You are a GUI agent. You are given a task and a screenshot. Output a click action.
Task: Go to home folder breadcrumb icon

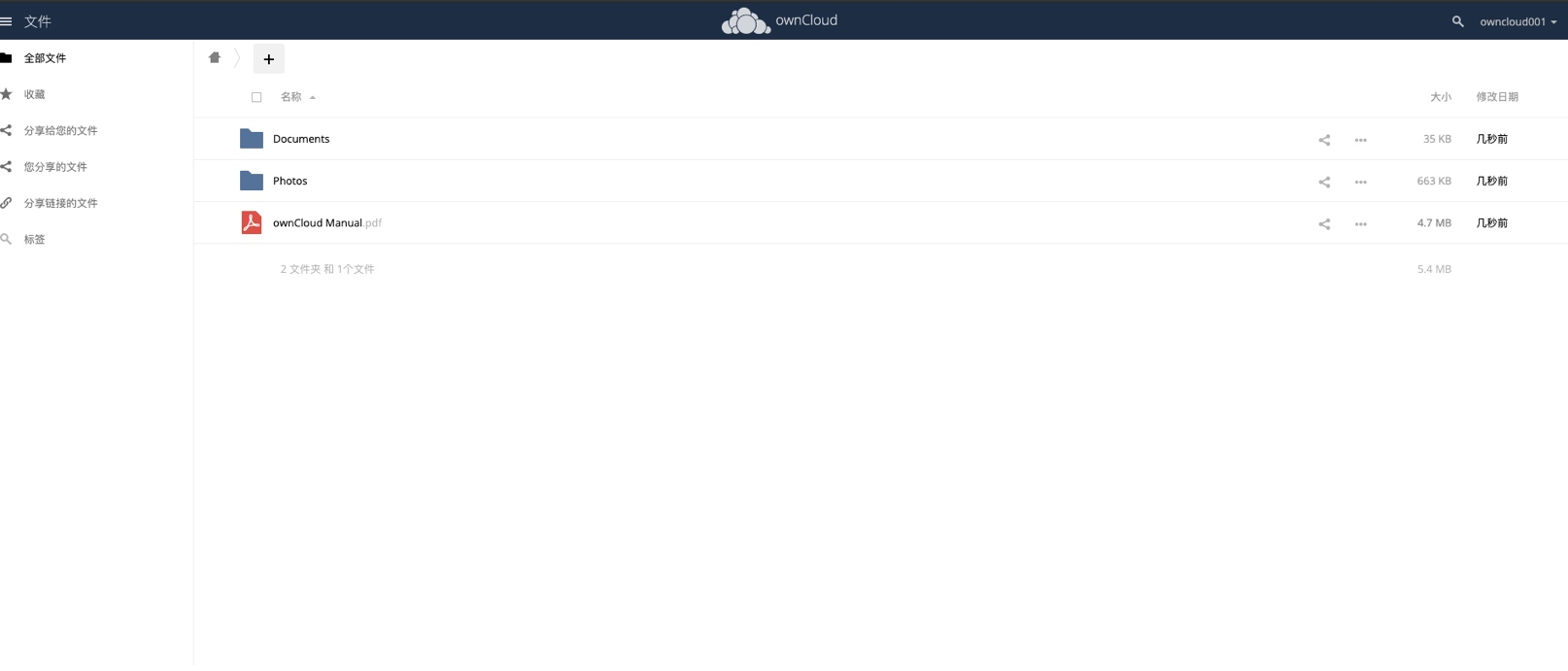coord(215,57)
